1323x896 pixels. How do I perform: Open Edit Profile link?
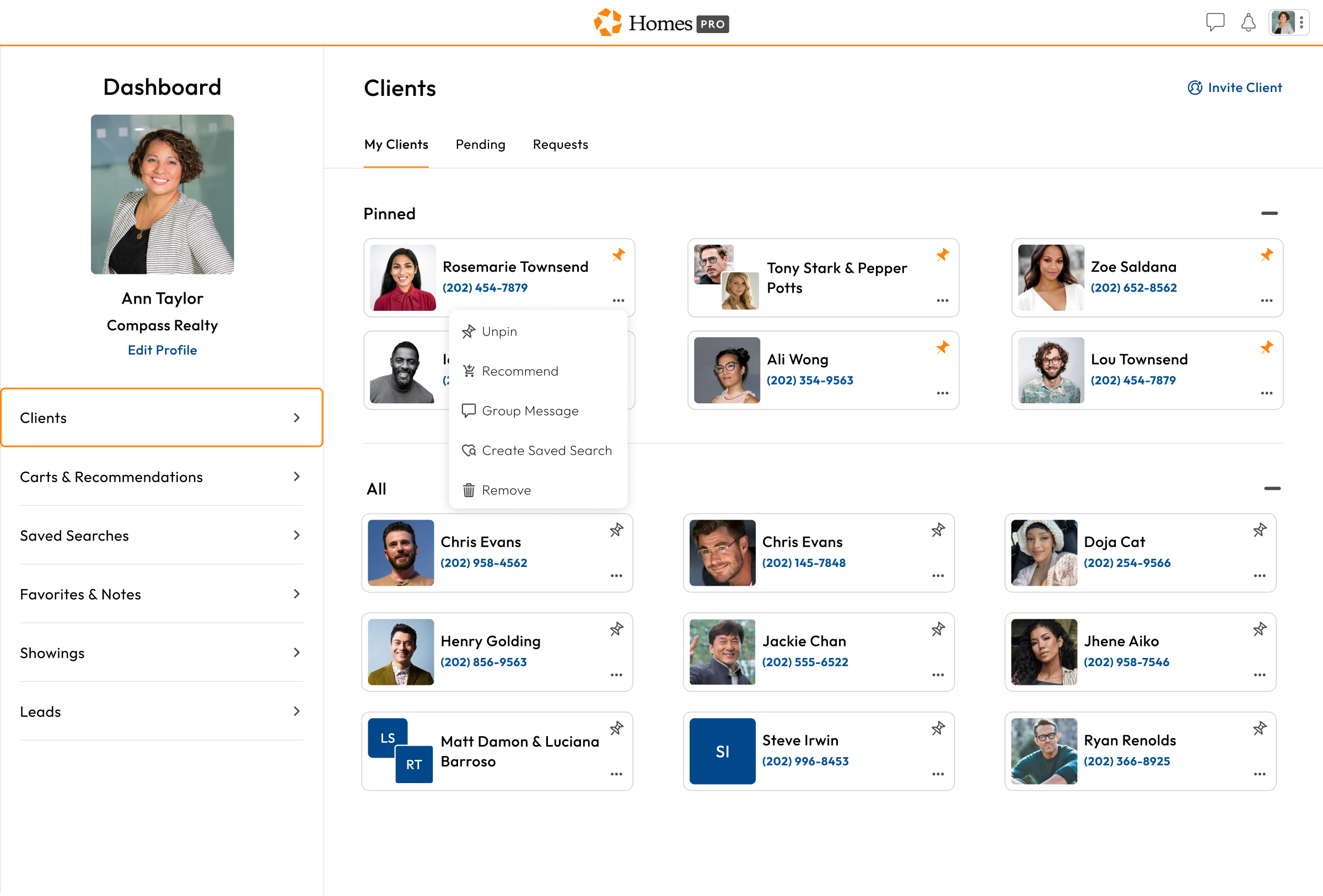(x=162, y=350)
